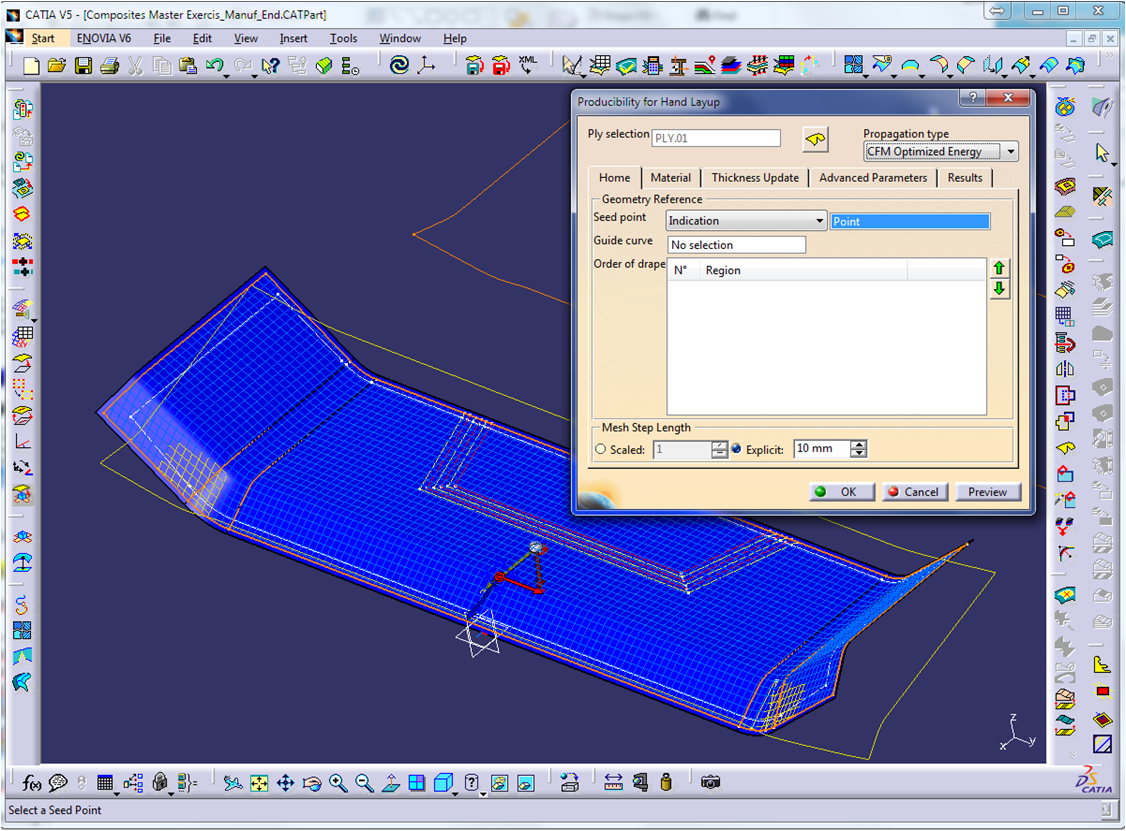Screen dimensions: 1126x831
Task: Click the Save icon in top toolbar
Action: coord(83,66)
